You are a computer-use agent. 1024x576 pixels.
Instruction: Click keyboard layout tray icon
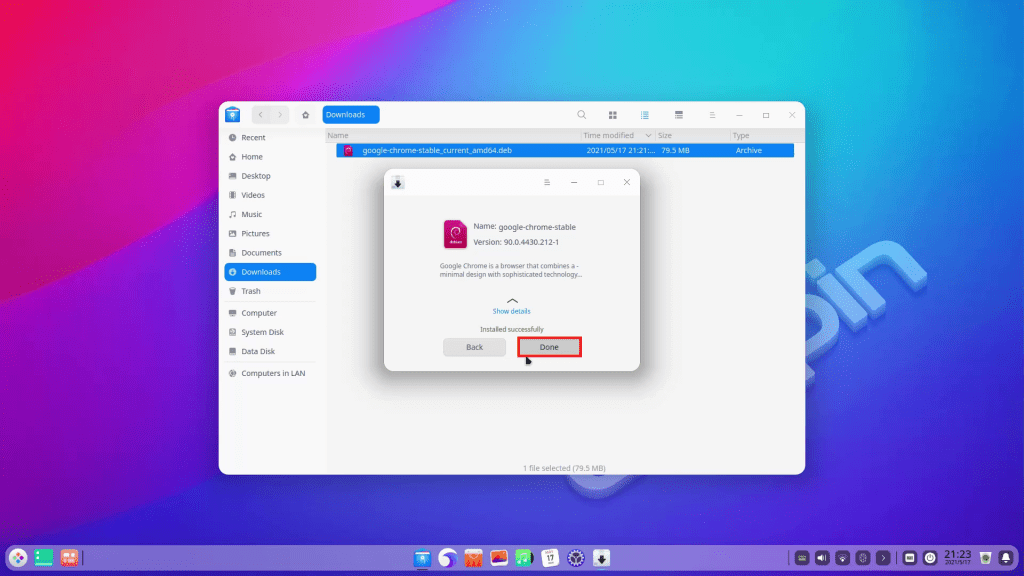coord(802,558)
